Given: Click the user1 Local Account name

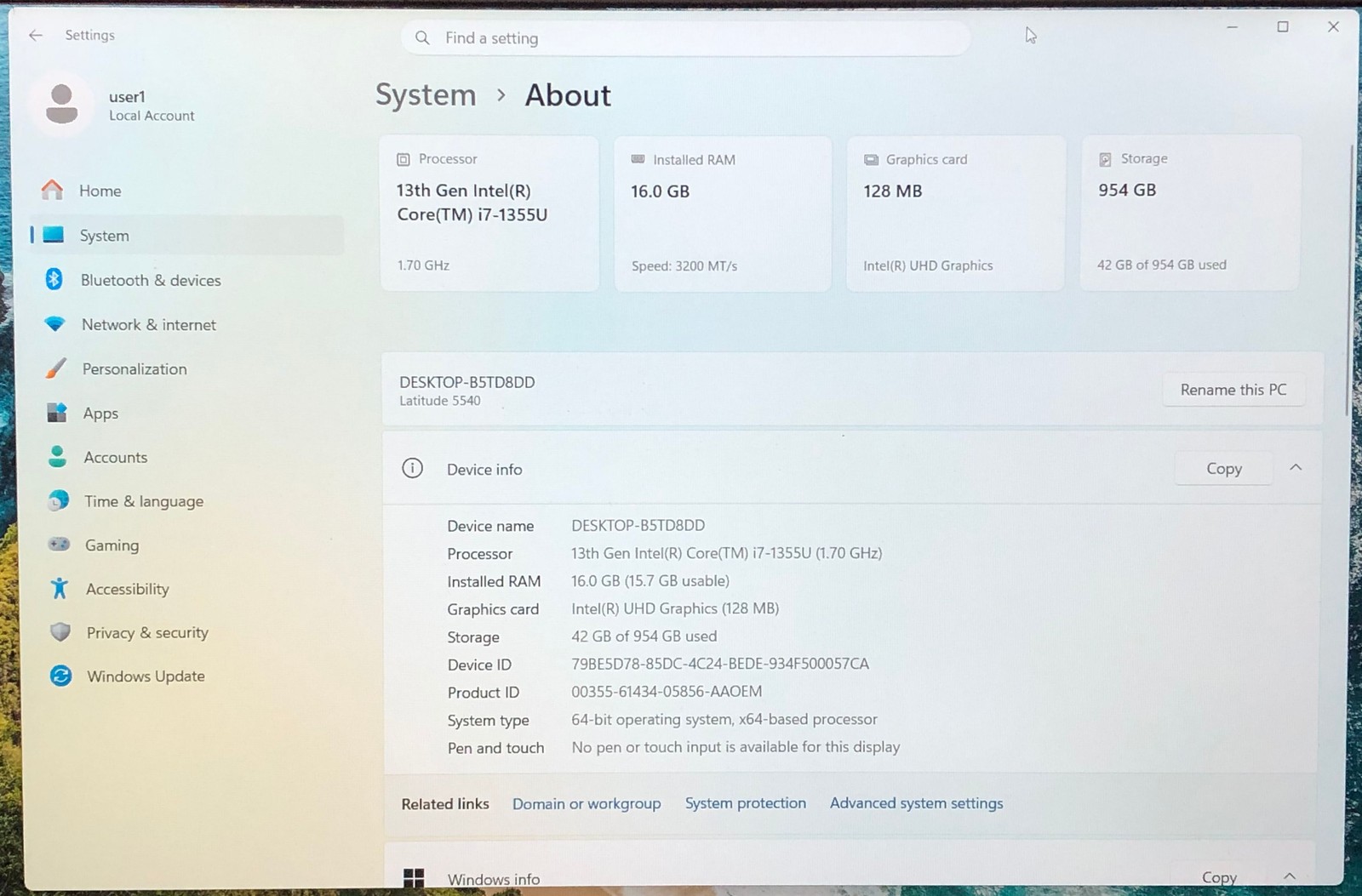Looking at the screenshot, I should 152,106.
